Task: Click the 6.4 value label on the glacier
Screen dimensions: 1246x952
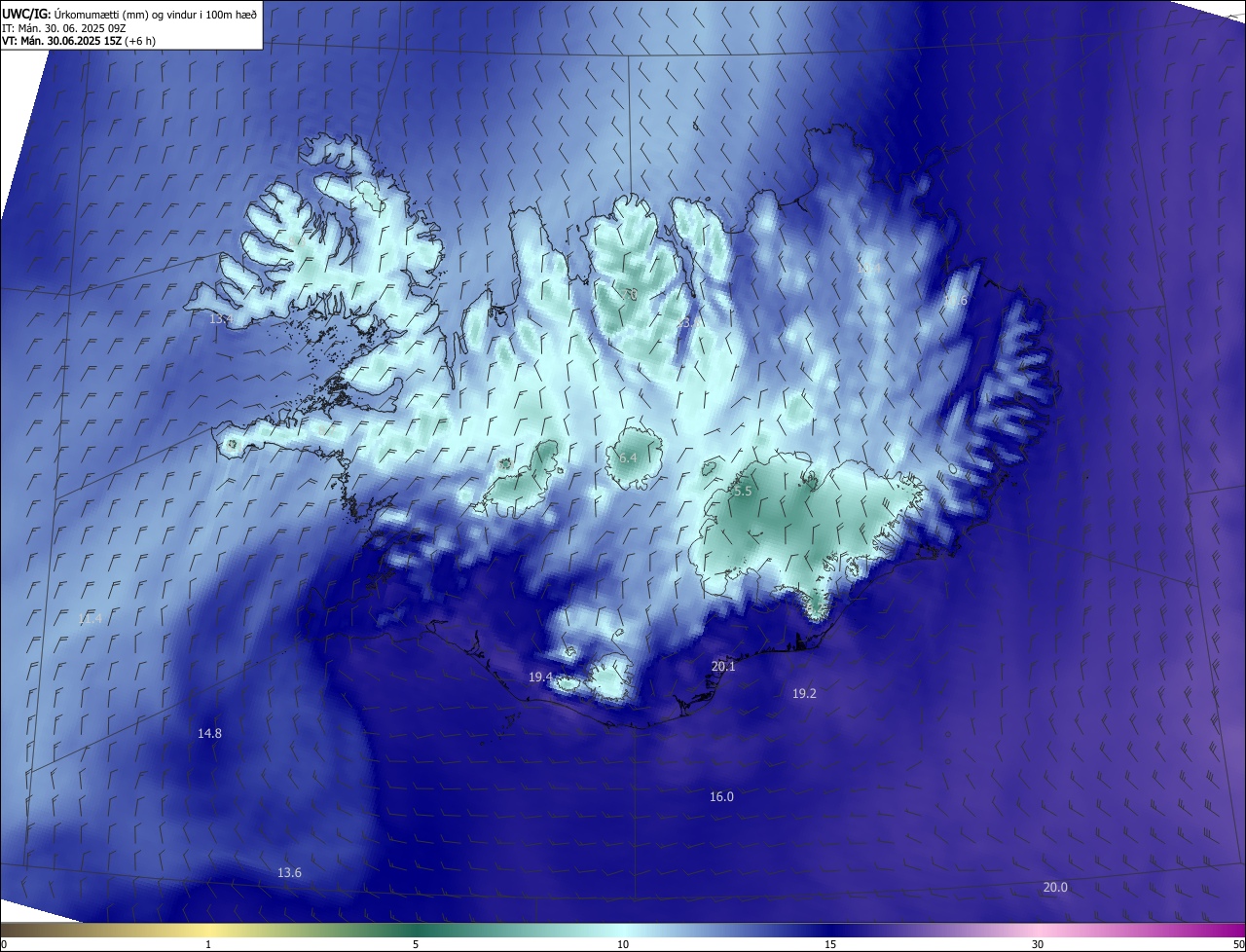Action: (628, 458)
